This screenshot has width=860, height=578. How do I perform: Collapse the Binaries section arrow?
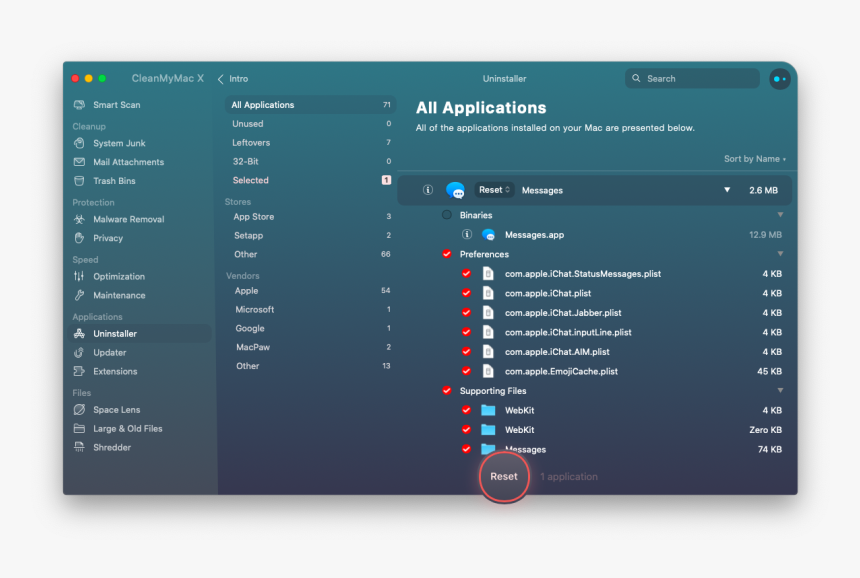[x=780, y=215]
